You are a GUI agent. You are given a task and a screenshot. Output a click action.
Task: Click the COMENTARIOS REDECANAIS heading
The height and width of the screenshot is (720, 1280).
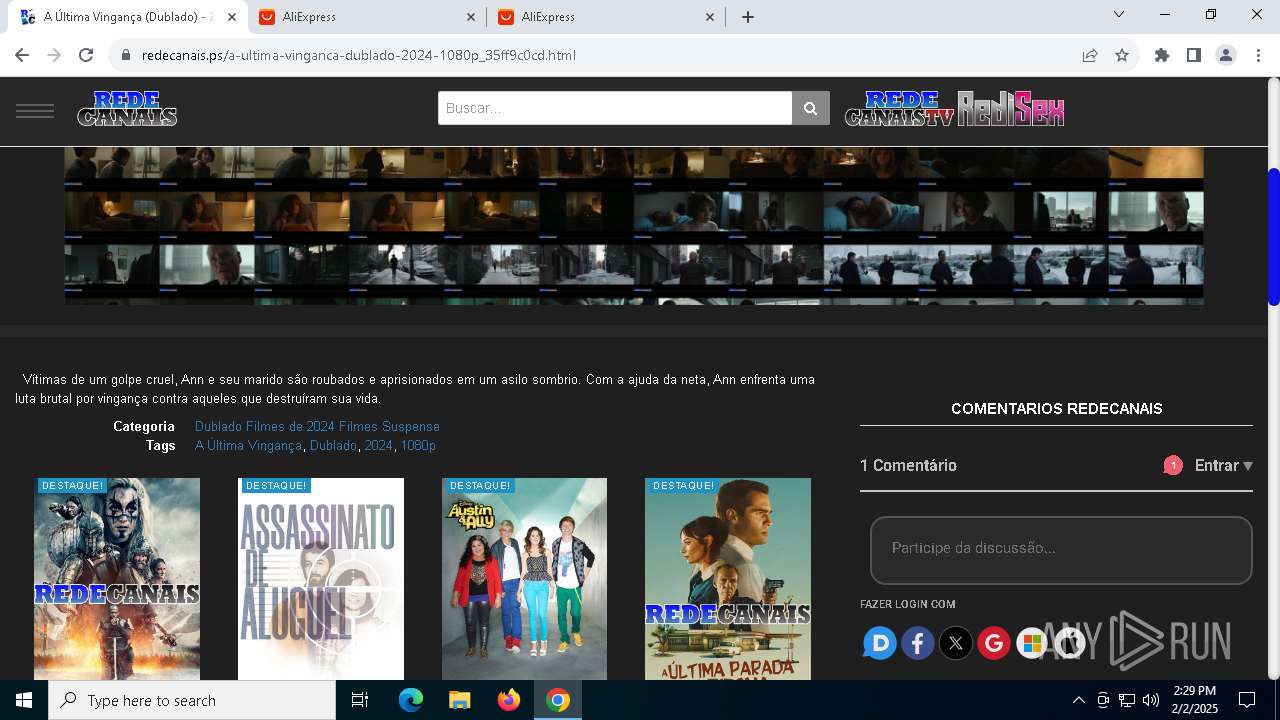1056,409
